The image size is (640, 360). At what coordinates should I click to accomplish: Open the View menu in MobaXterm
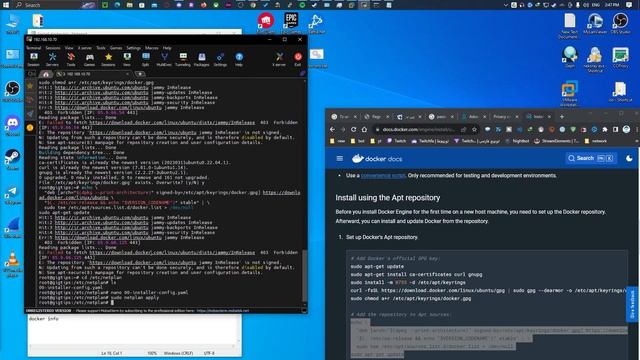[69, 48]
